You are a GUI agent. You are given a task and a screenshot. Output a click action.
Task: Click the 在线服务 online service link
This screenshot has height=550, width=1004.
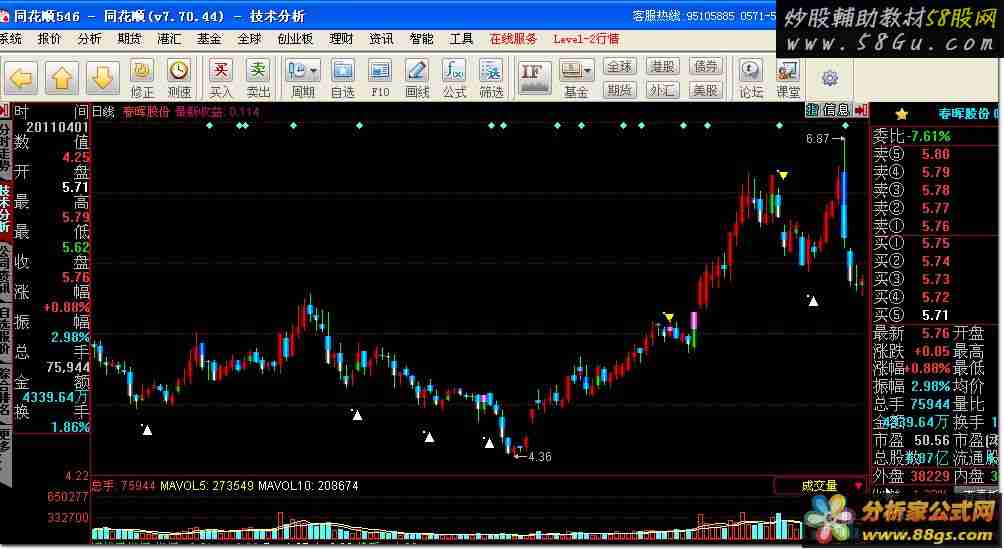(x=513, y=39)
